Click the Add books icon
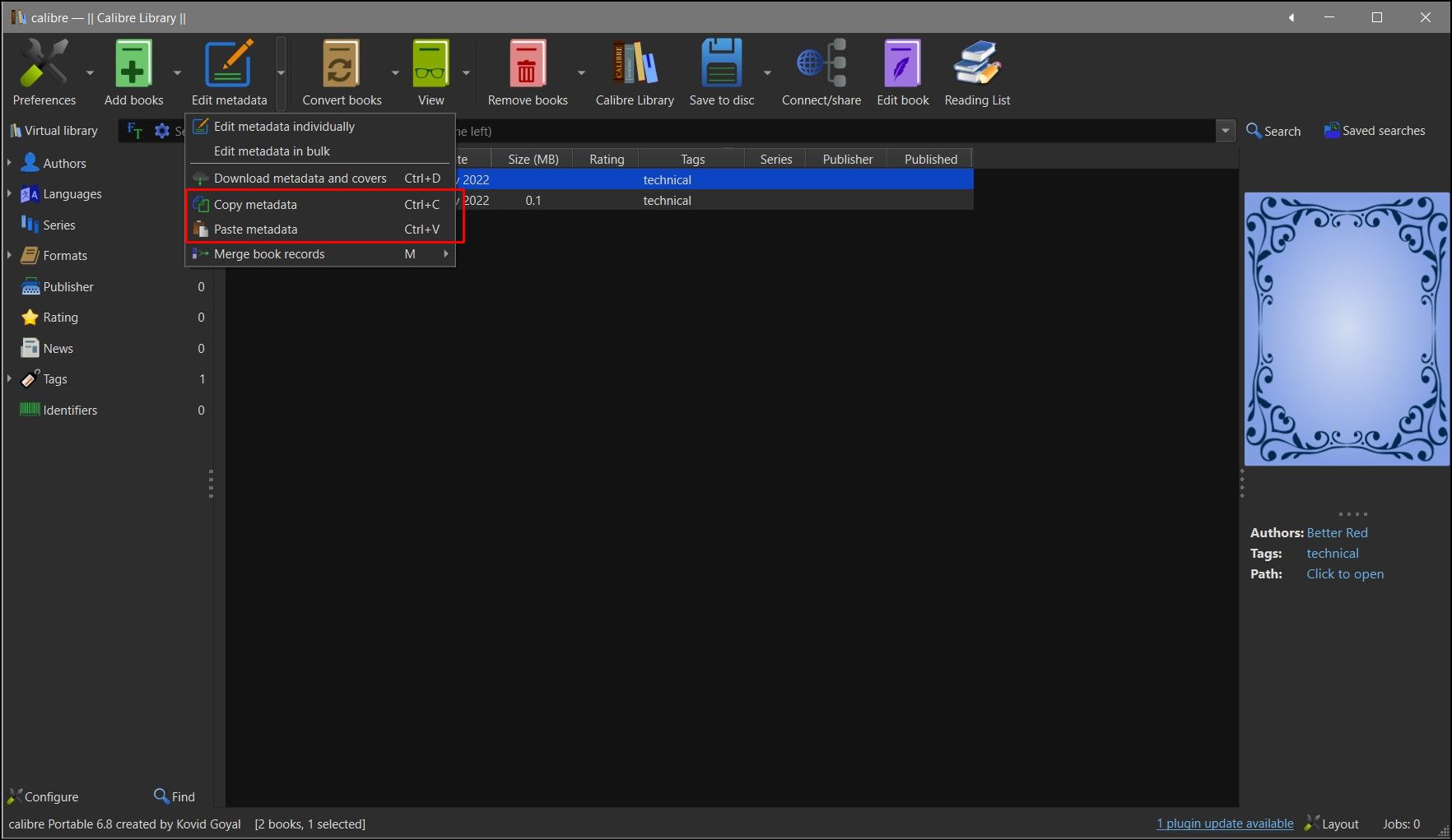This screenshot has width=1452, height=840. 133,63
